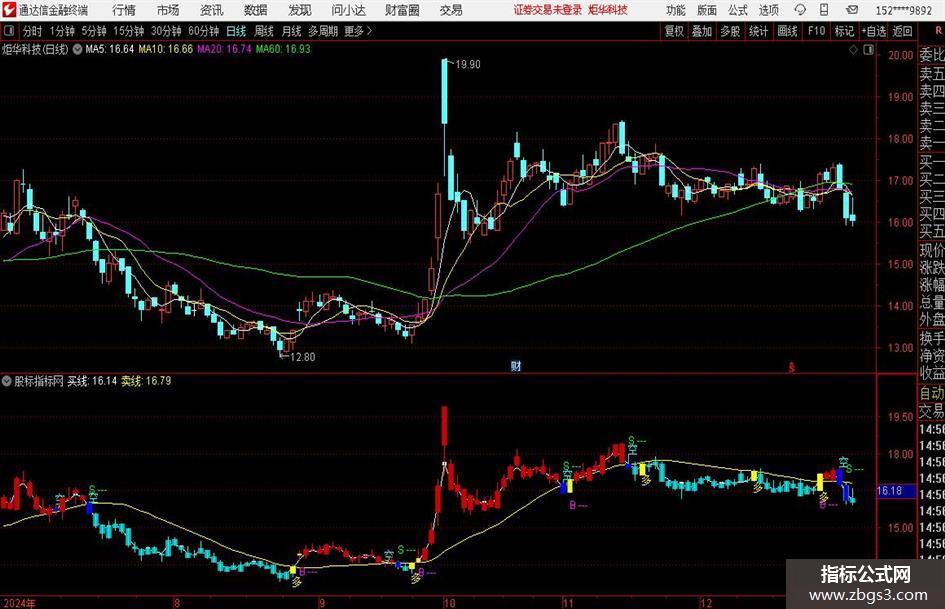This screenshot has width=945, height=609.
Task: Click the diamond icon above price axis
Action: click(x=853, y=50)
